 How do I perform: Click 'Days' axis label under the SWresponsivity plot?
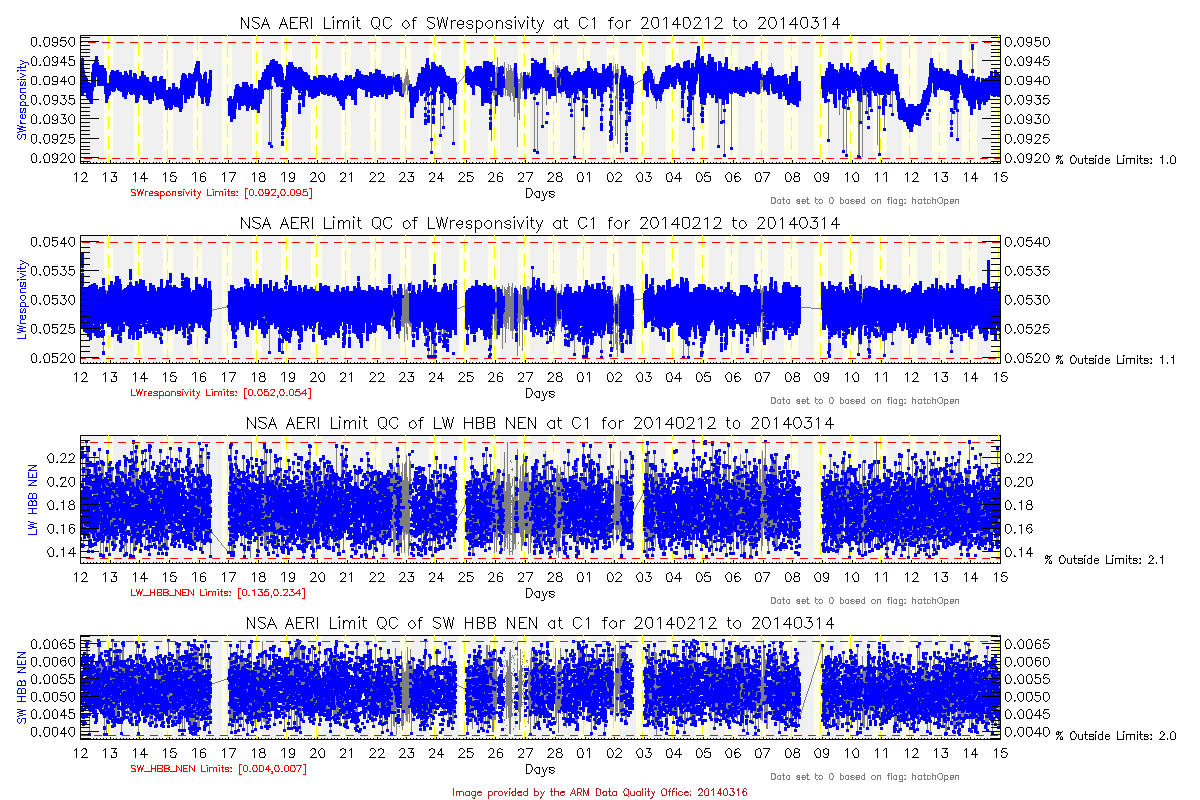click(540, 192)
